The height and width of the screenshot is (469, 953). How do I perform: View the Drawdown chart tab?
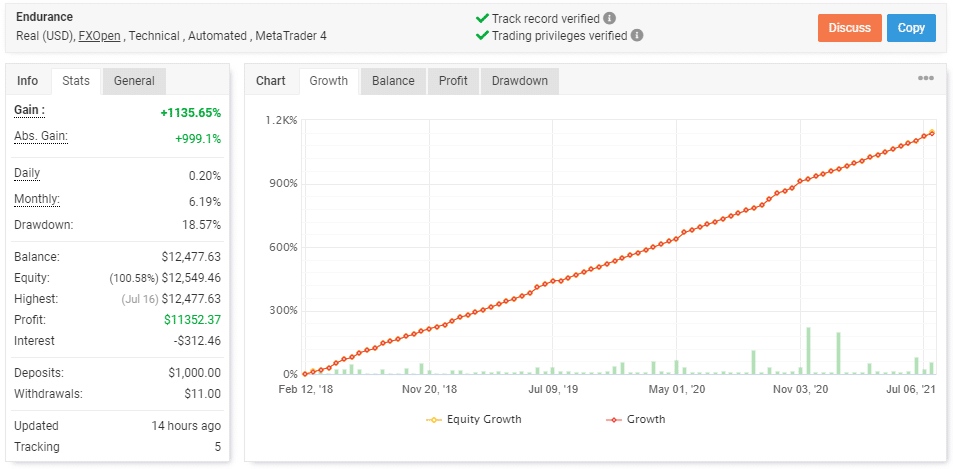coord(520,81)
